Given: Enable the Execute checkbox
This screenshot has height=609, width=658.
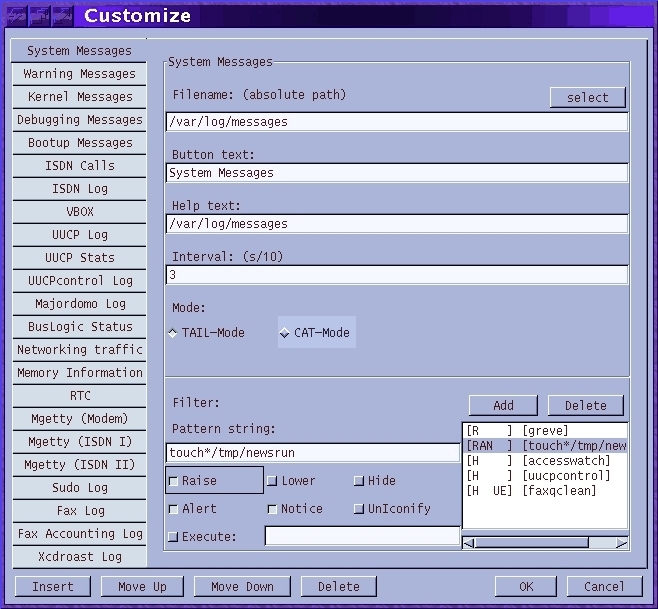Looking at the screenshot, I should pyautogui.click(x=202, y=536).
